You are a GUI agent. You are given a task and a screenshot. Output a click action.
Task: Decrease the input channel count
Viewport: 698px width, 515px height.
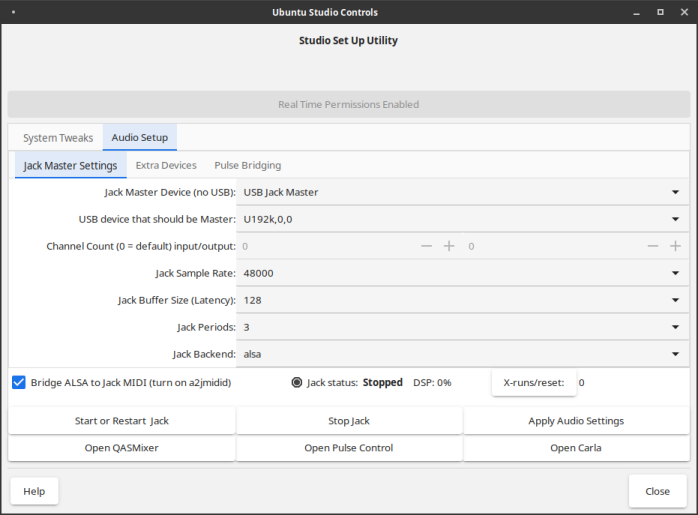426,246
